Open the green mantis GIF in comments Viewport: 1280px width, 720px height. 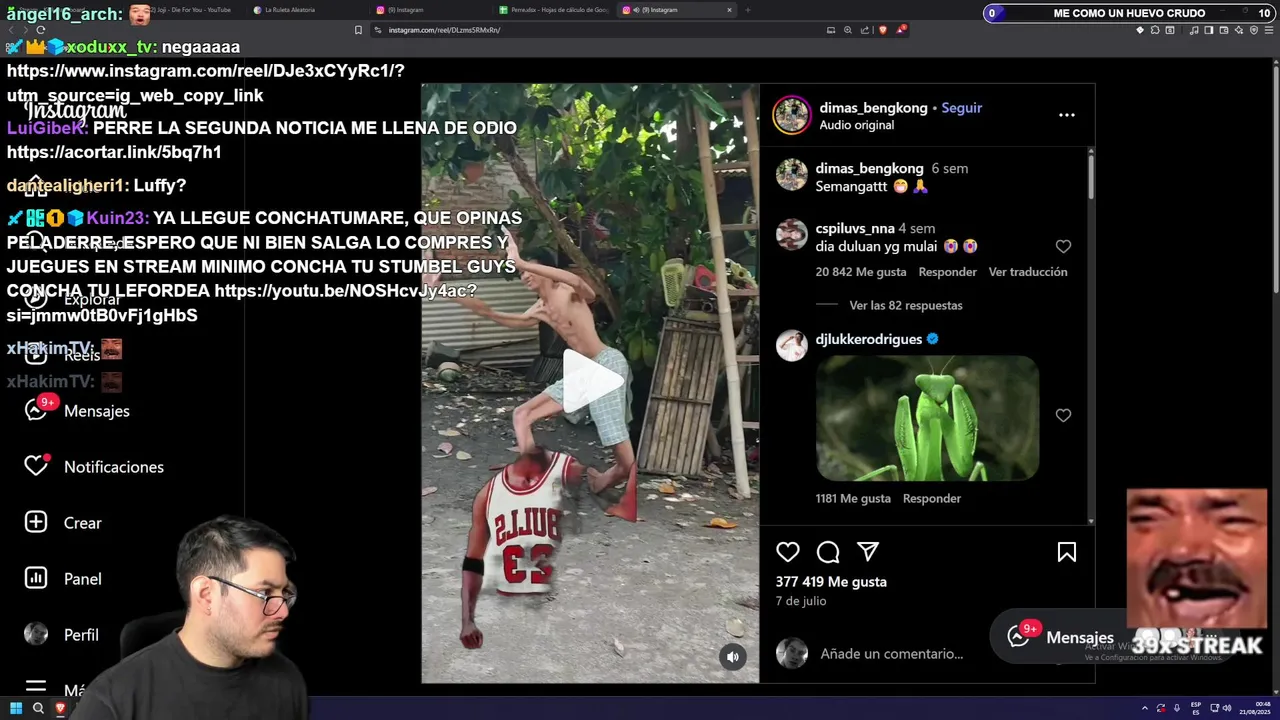(927, 418)
